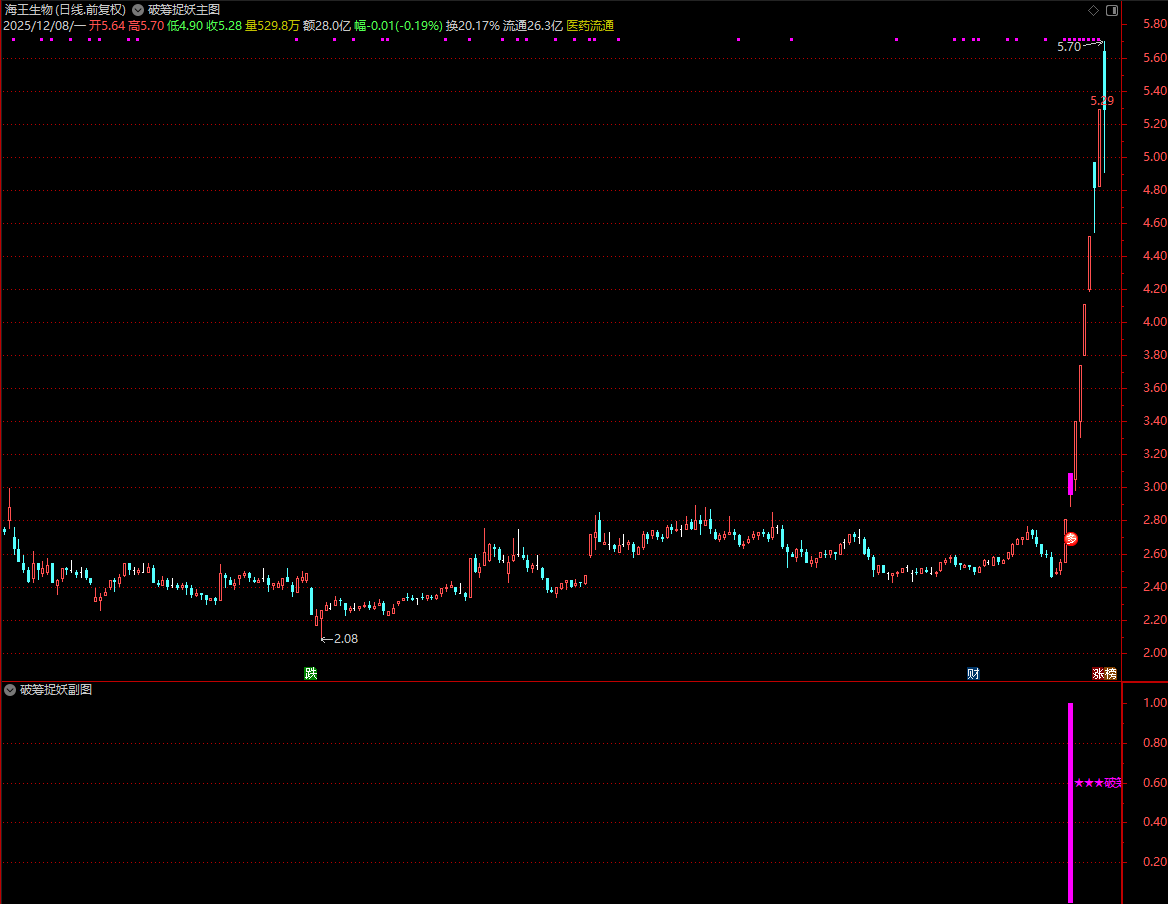1168x904 pixels.
Task: Click the red 涨榜 event marker
Action: pos(1104,674)
